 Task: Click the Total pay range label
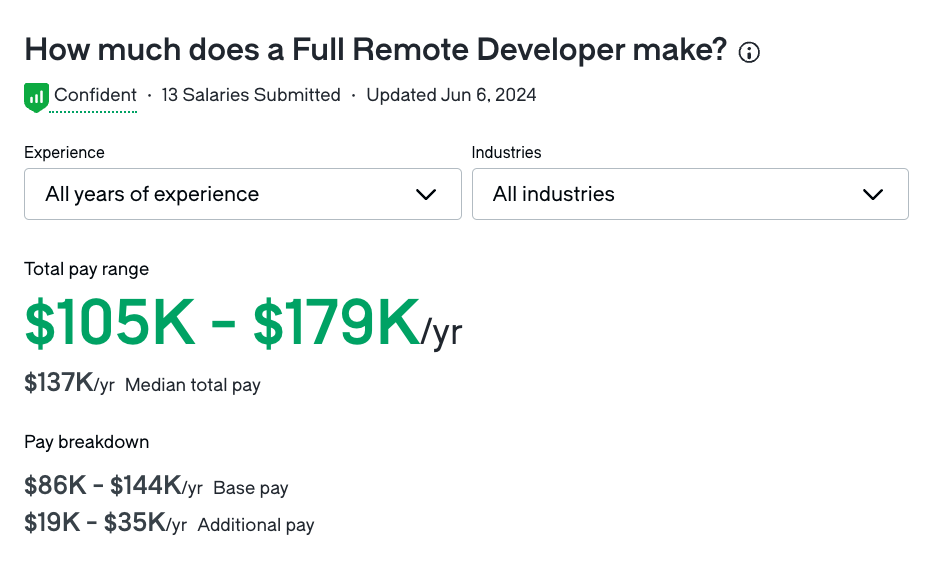point(87,270)
